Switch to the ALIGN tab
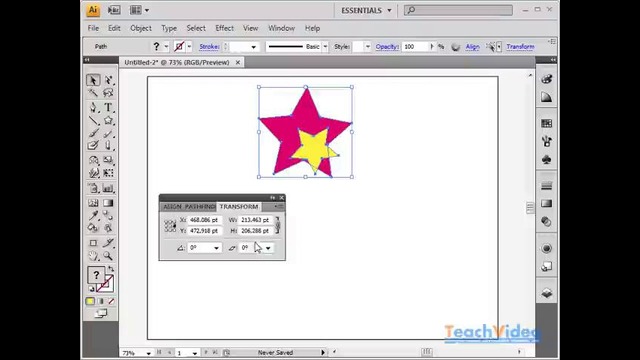Viewport: 640px width, 360px height. tap(172, 207)
